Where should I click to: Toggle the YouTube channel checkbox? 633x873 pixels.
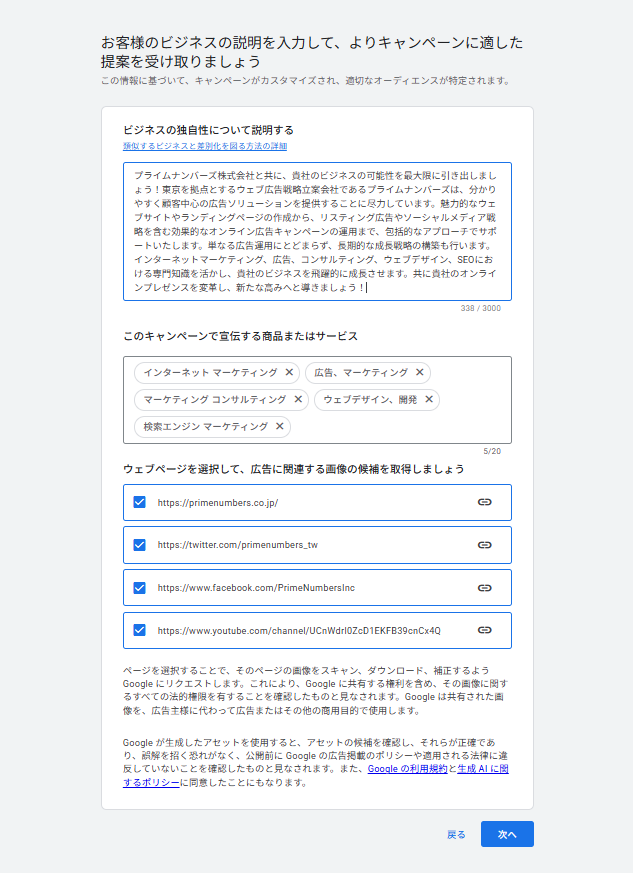coord(139,630)
